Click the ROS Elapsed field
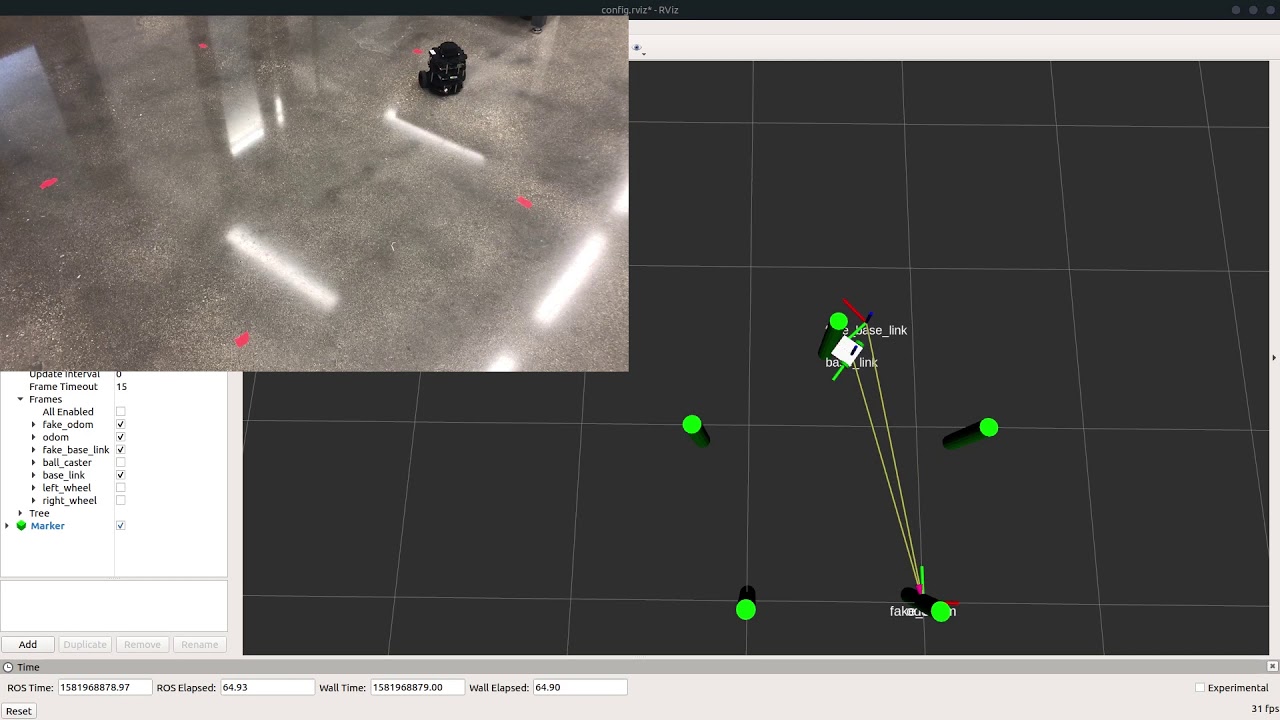 pos(266,688)
